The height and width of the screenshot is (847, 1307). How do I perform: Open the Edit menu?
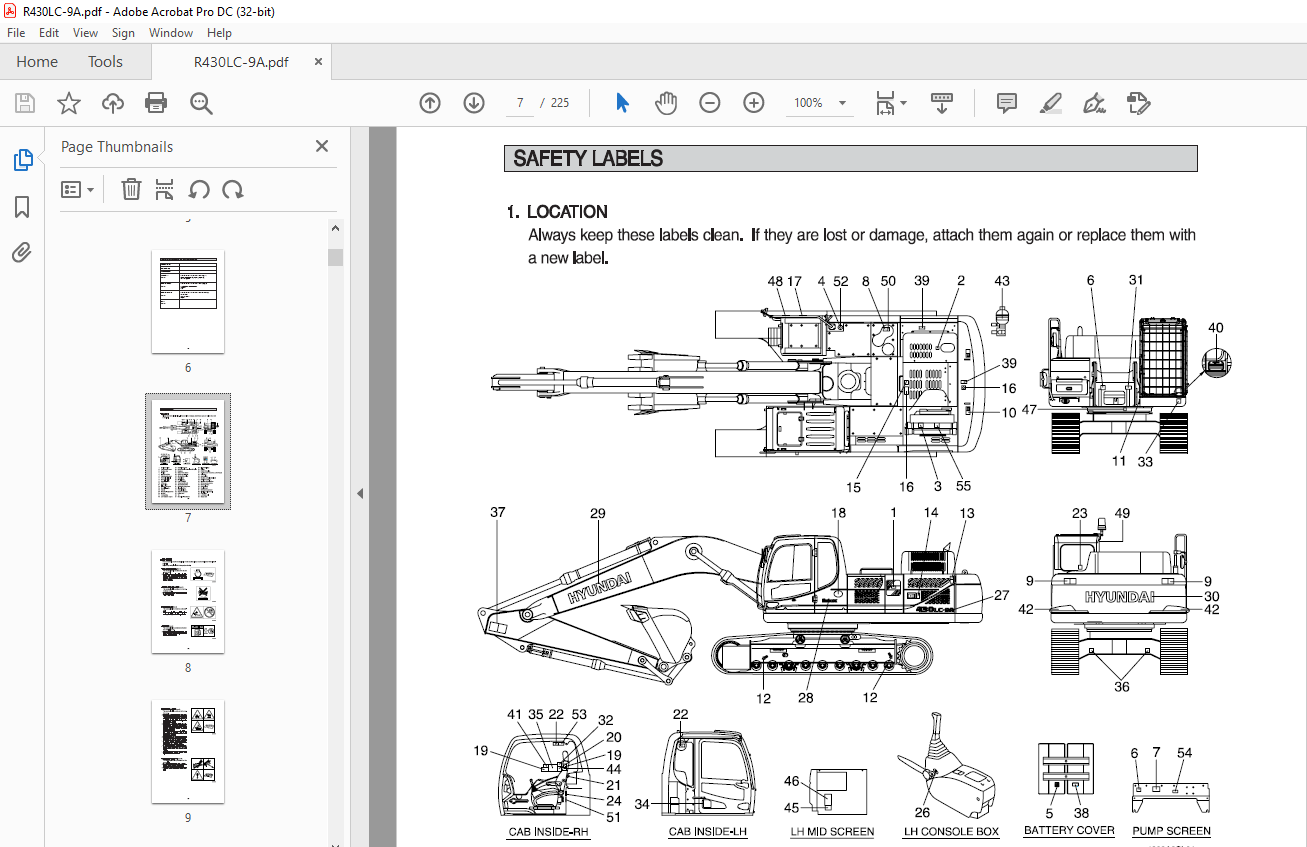click(x=49, y=33)
